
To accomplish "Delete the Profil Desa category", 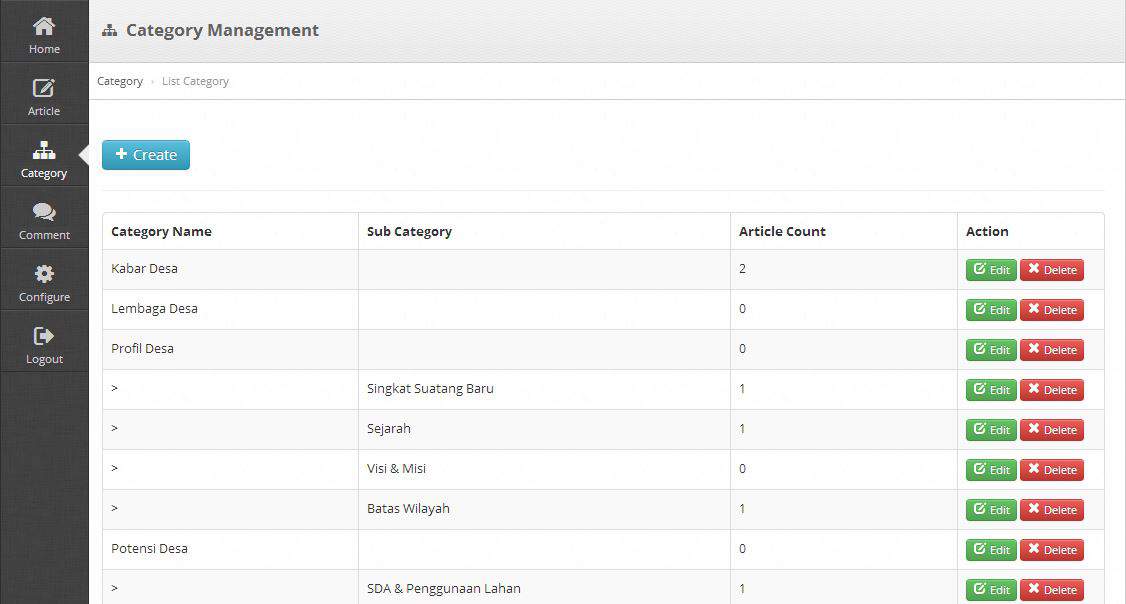I will click(1052, 350).
